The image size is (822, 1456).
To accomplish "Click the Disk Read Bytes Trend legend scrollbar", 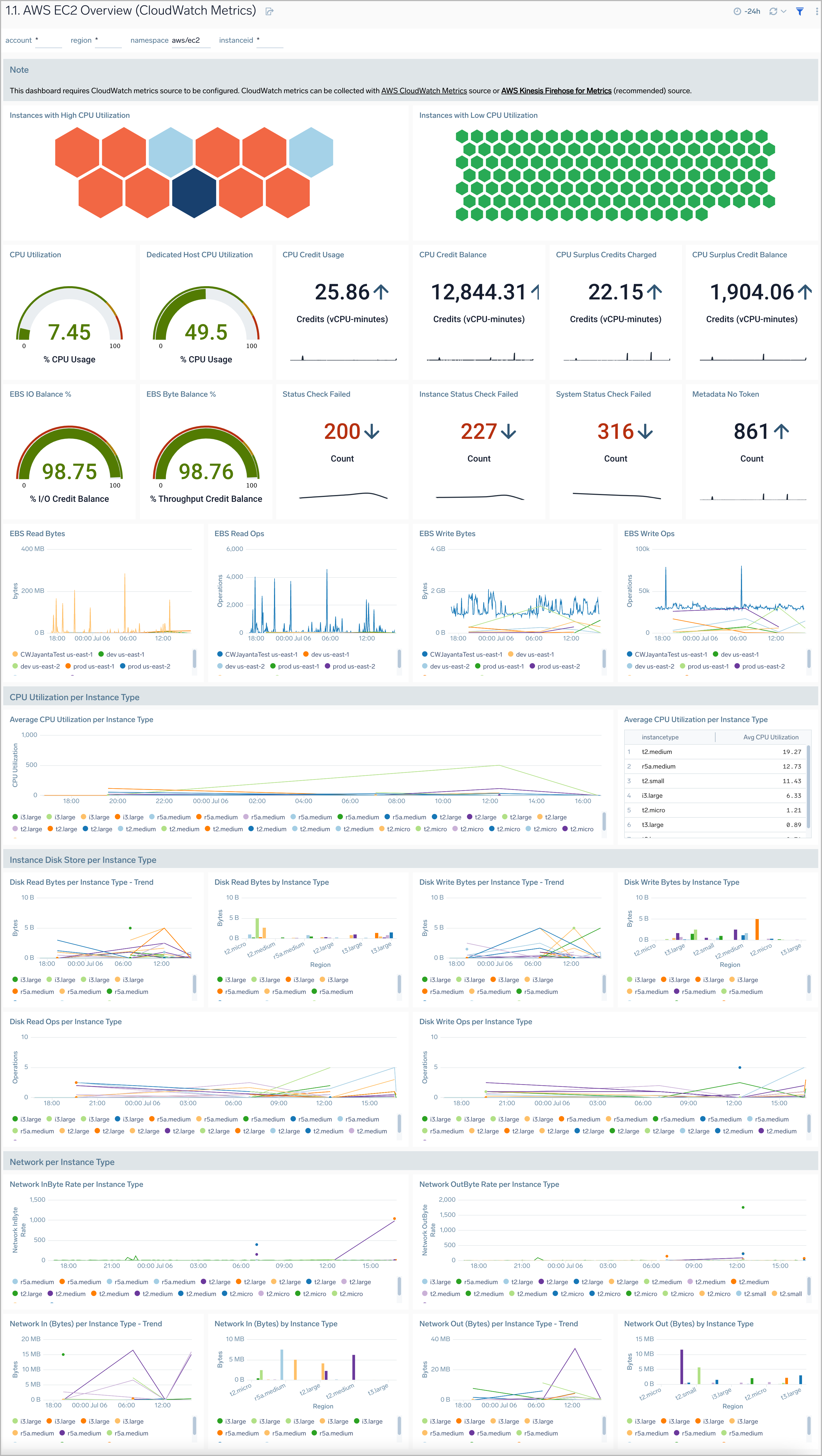I will pyautogui.click(x=195, y=984).
